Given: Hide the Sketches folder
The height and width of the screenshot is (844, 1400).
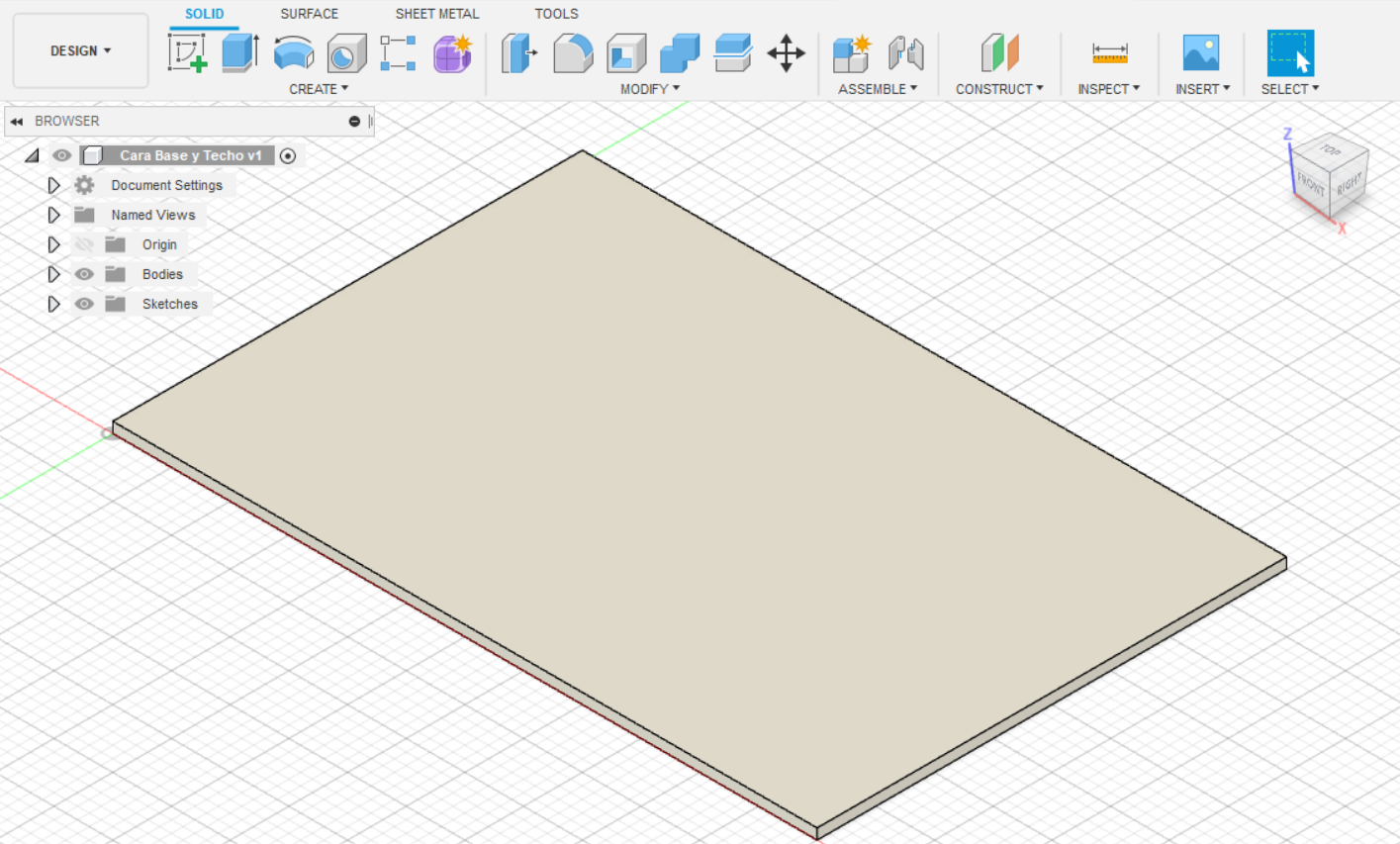Looking at the screenshot, I should click(84, 304).
